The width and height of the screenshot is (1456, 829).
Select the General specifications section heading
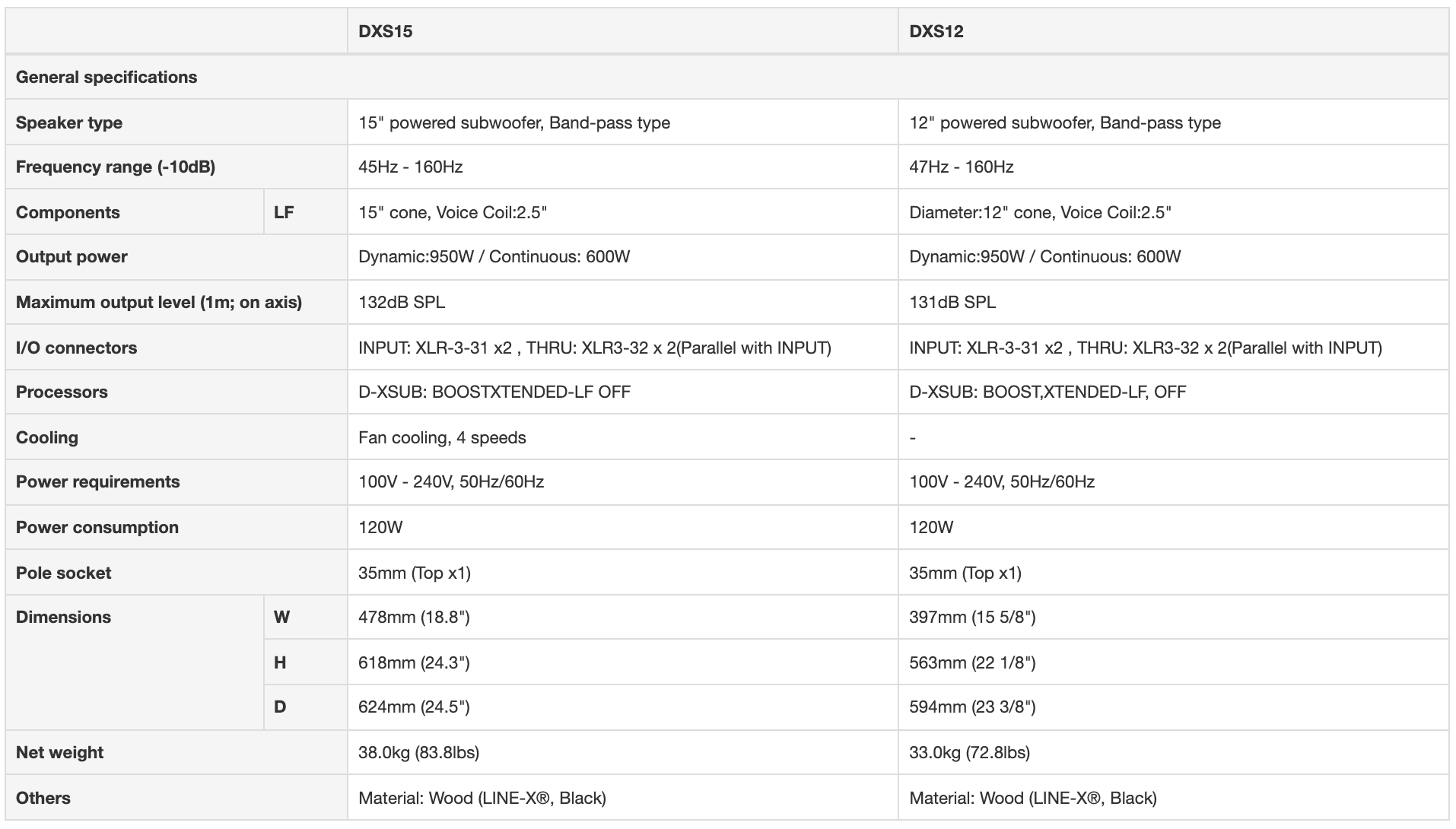coord(106,78)
